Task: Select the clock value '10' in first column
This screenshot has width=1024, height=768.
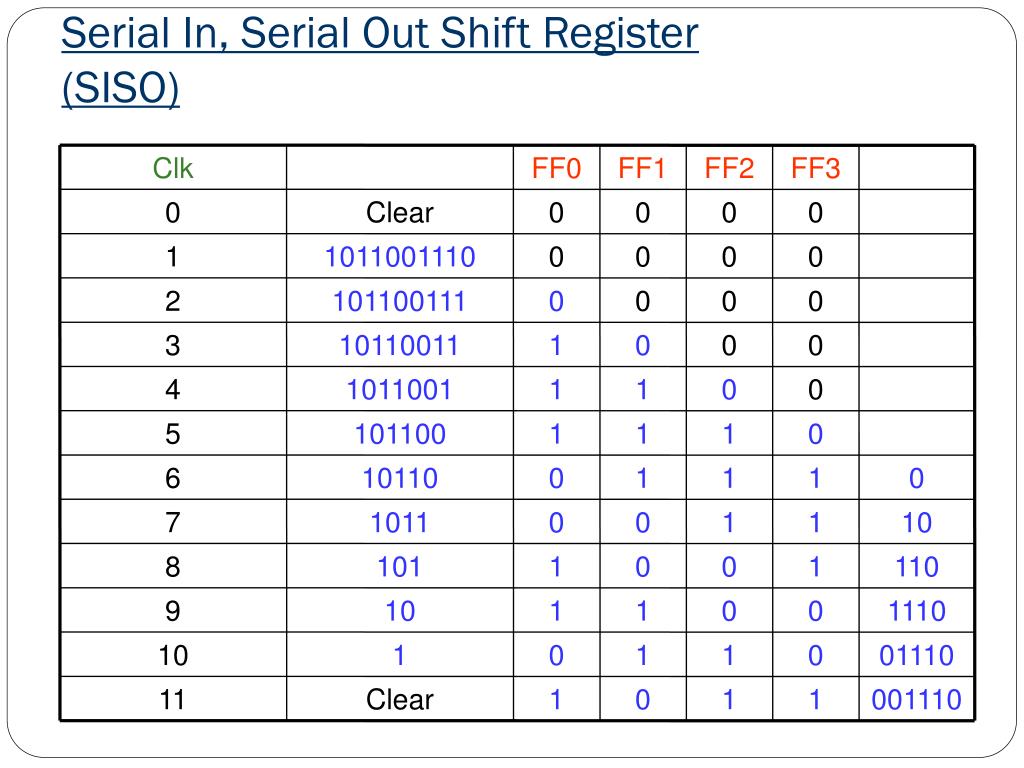Action: 173,656
